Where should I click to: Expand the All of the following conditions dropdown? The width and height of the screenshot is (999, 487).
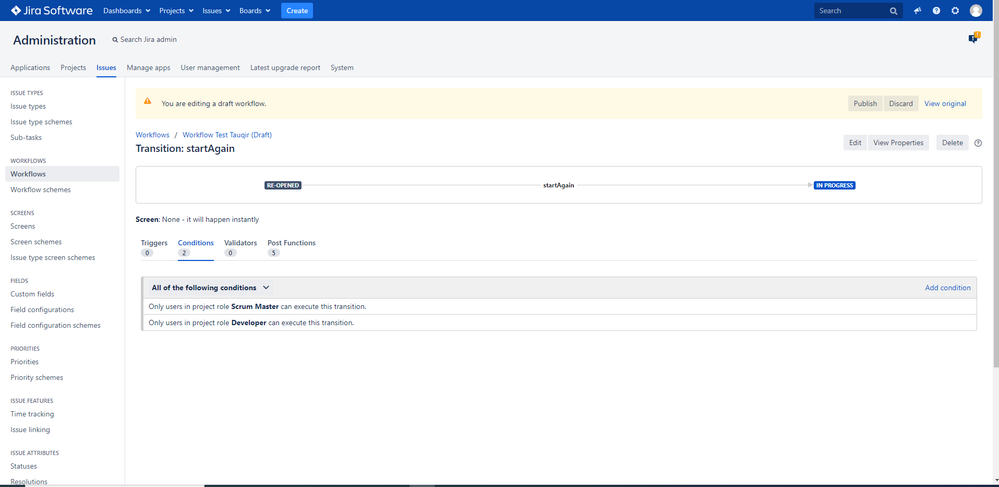211,287
